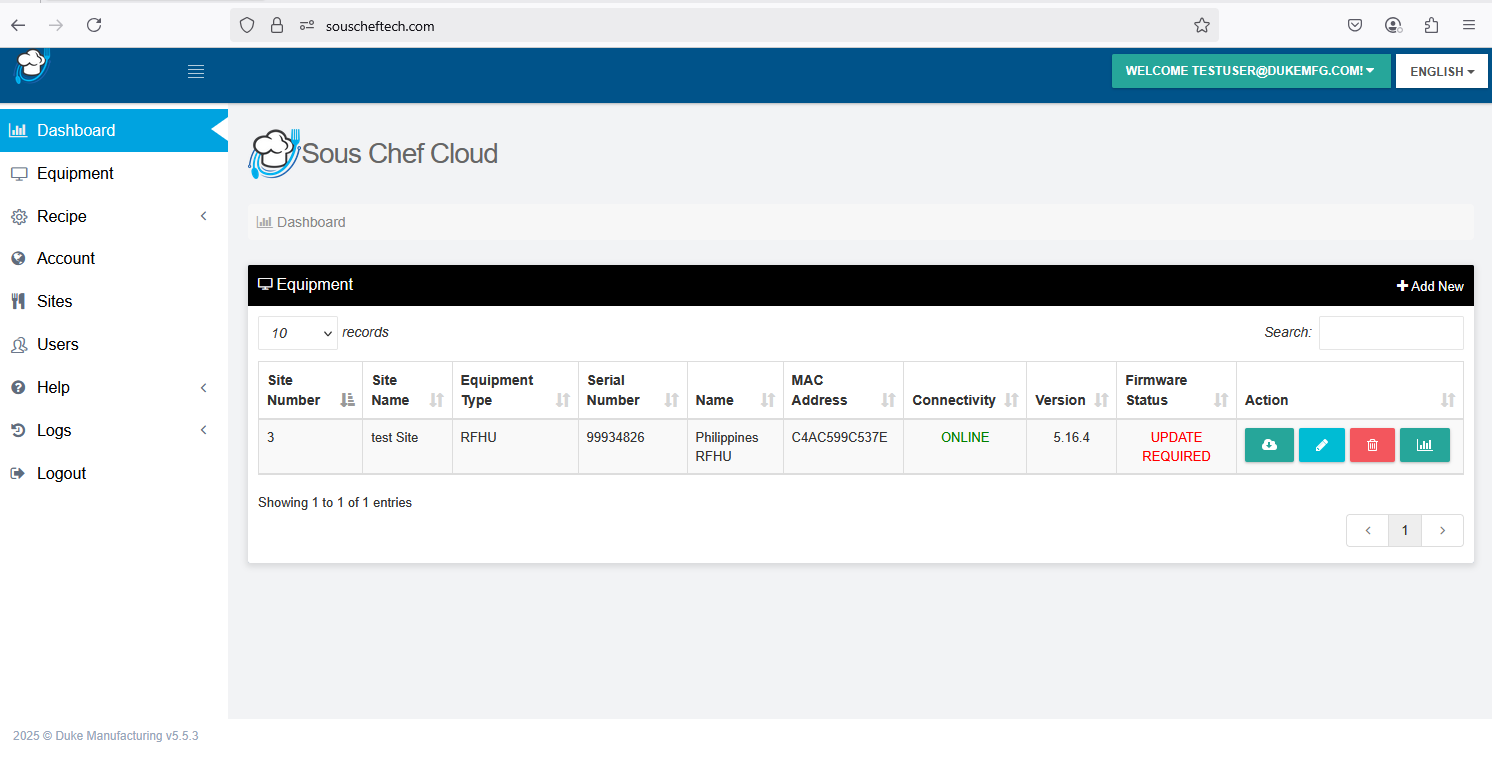Sort table by Action column
This screenshot has width=1492, height=760.
[1350, 390]
